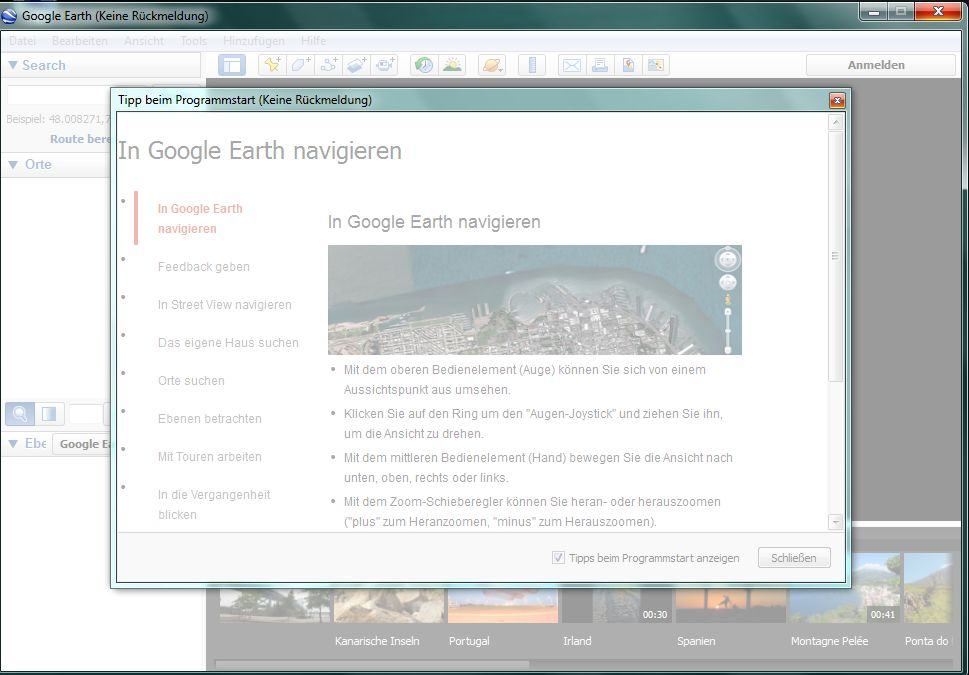This screenshot has height=675, width=969.
Task: Open the Bearbeiten menu
Action: tap(80, 41)
